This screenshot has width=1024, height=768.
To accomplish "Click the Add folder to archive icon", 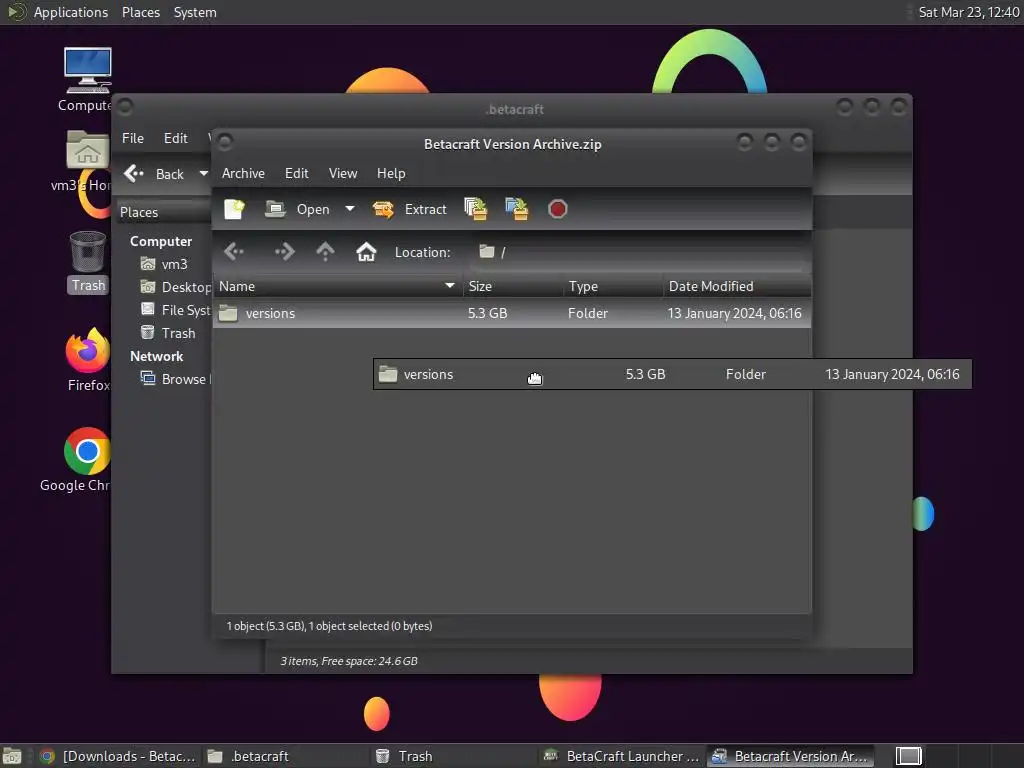I will [x=517, y=209].
